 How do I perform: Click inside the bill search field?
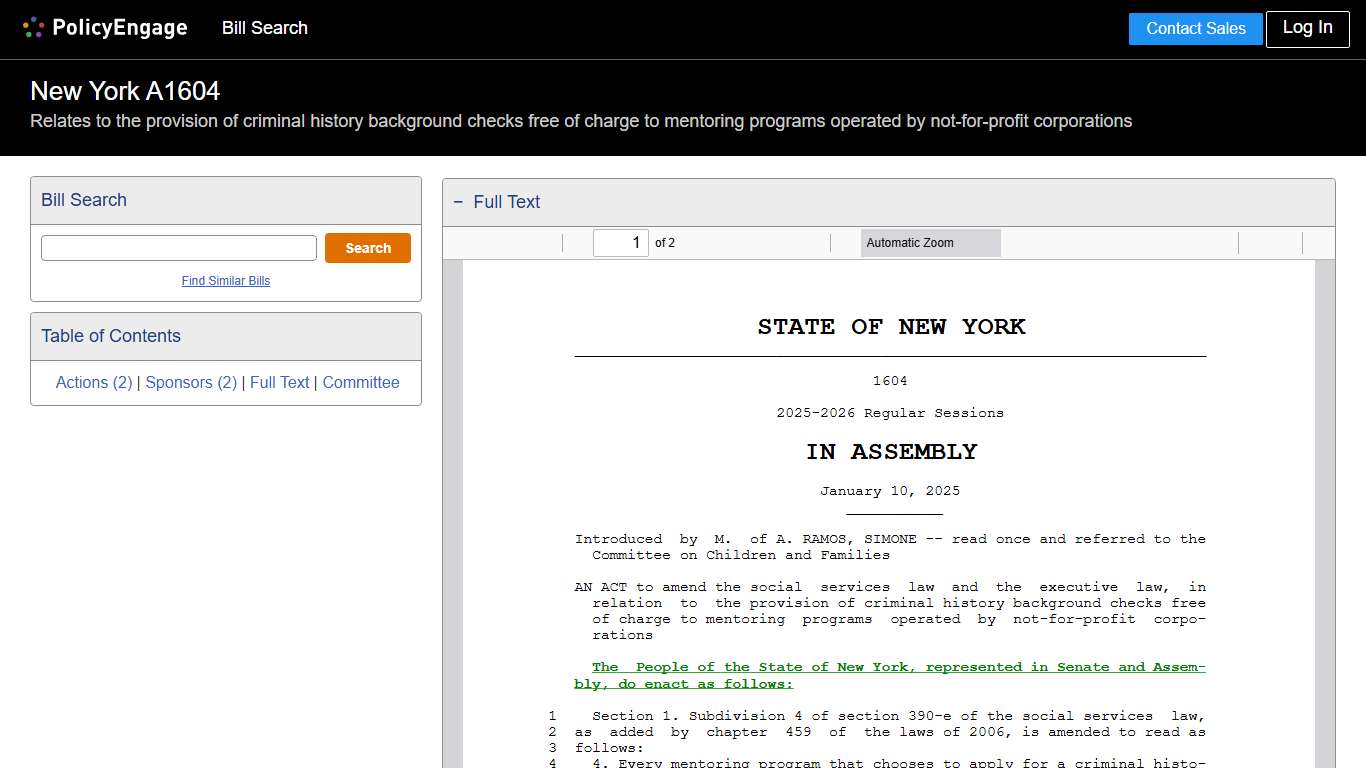[x=178, y=247]
